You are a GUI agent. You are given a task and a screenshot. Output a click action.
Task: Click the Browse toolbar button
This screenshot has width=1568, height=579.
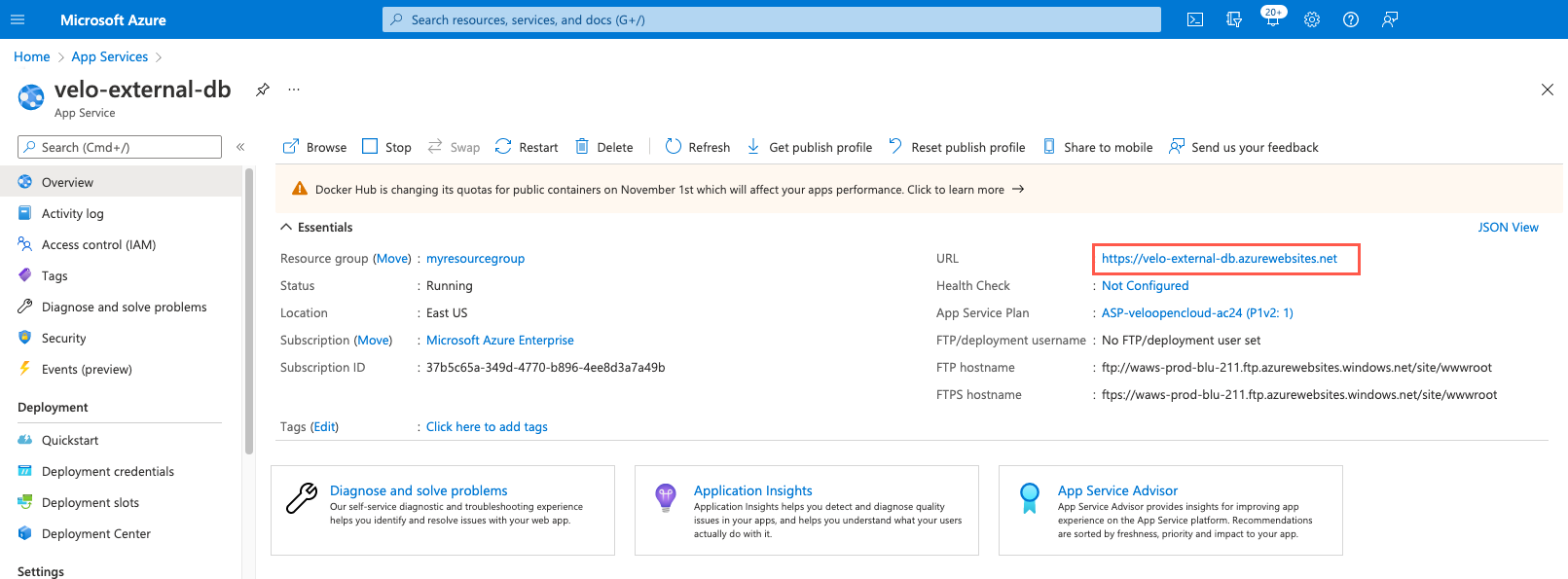coord(314,147)
